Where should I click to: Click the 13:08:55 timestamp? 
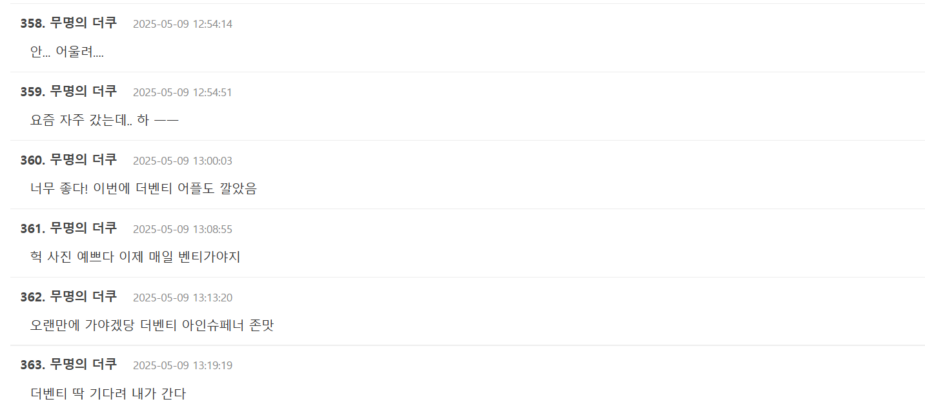coord(182,229)
